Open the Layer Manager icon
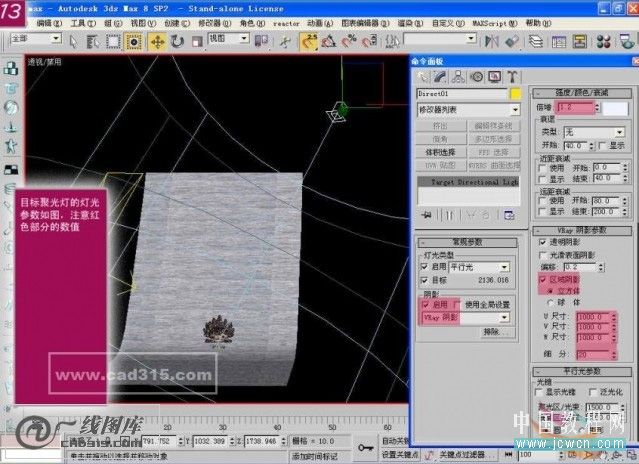The height and width of the screenshot is (464, 639). pyautogui.click(x=535, y=41)
